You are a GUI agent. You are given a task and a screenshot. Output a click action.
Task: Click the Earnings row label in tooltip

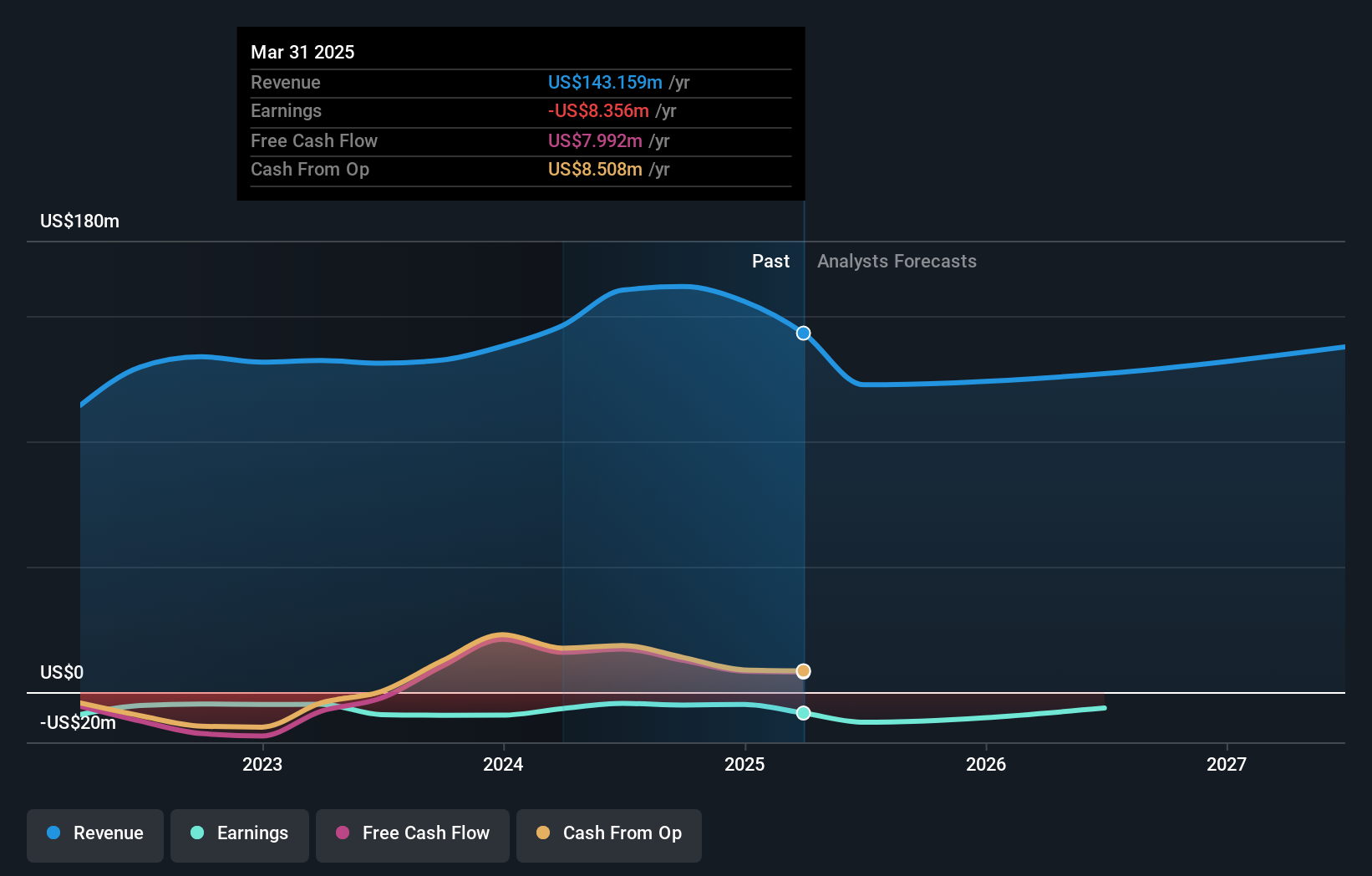tap(286, 111)
